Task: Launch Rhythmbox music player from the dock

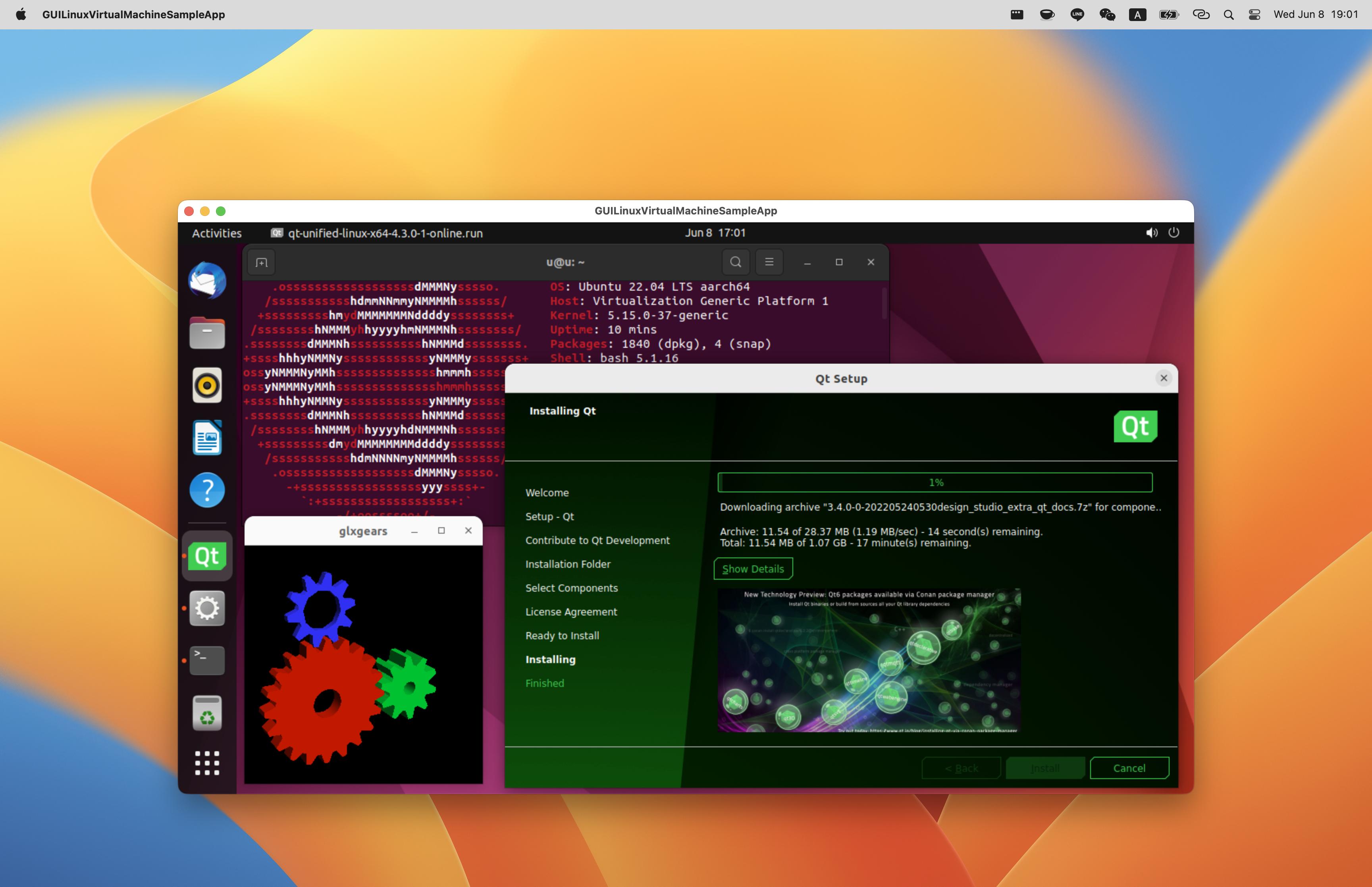Action: [207, 385]
